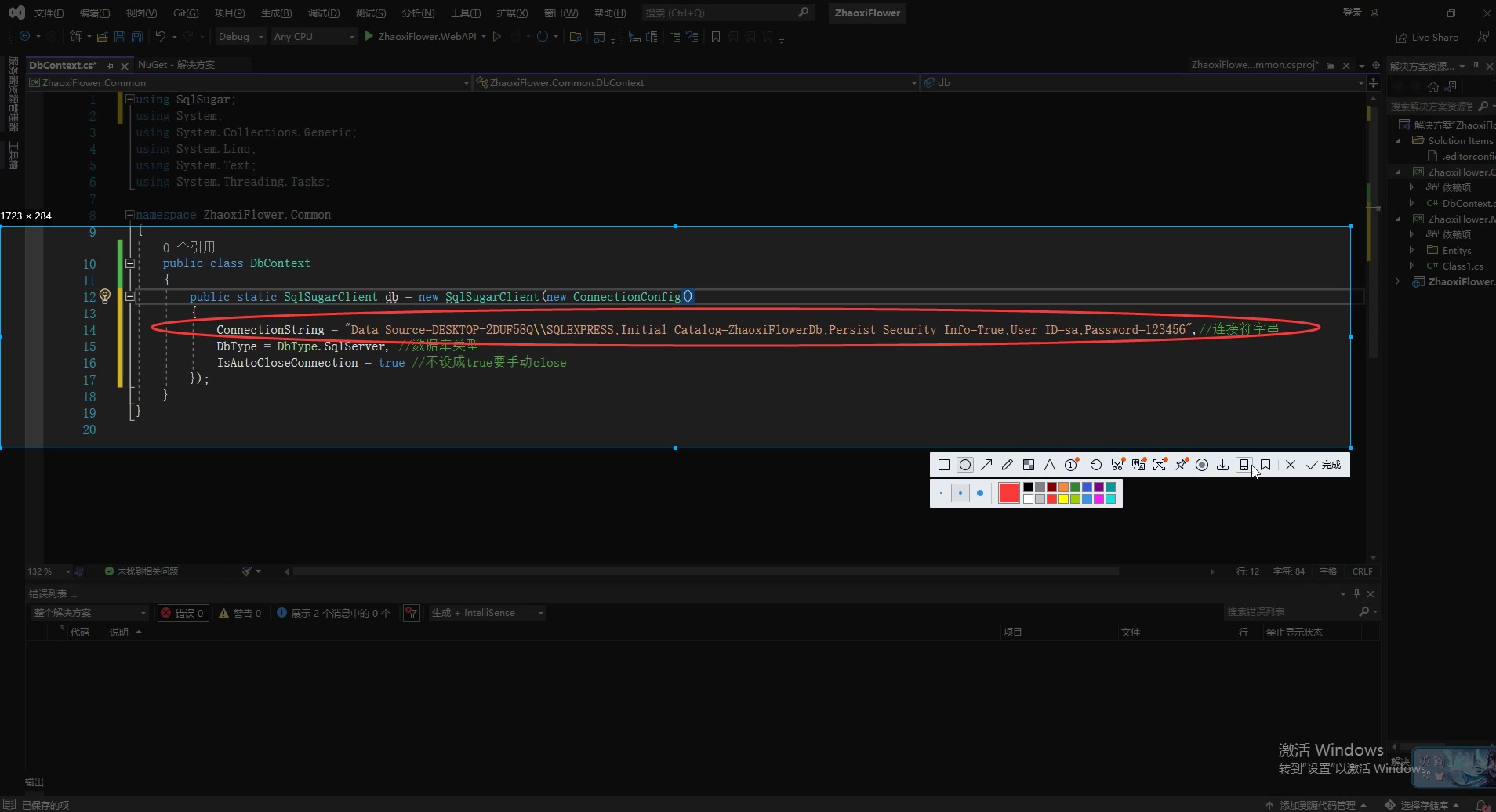The width and height of the screenshot is (1496, 812).
Task: Click the bookmark collect icon
Action: (x=1265, y=465)
